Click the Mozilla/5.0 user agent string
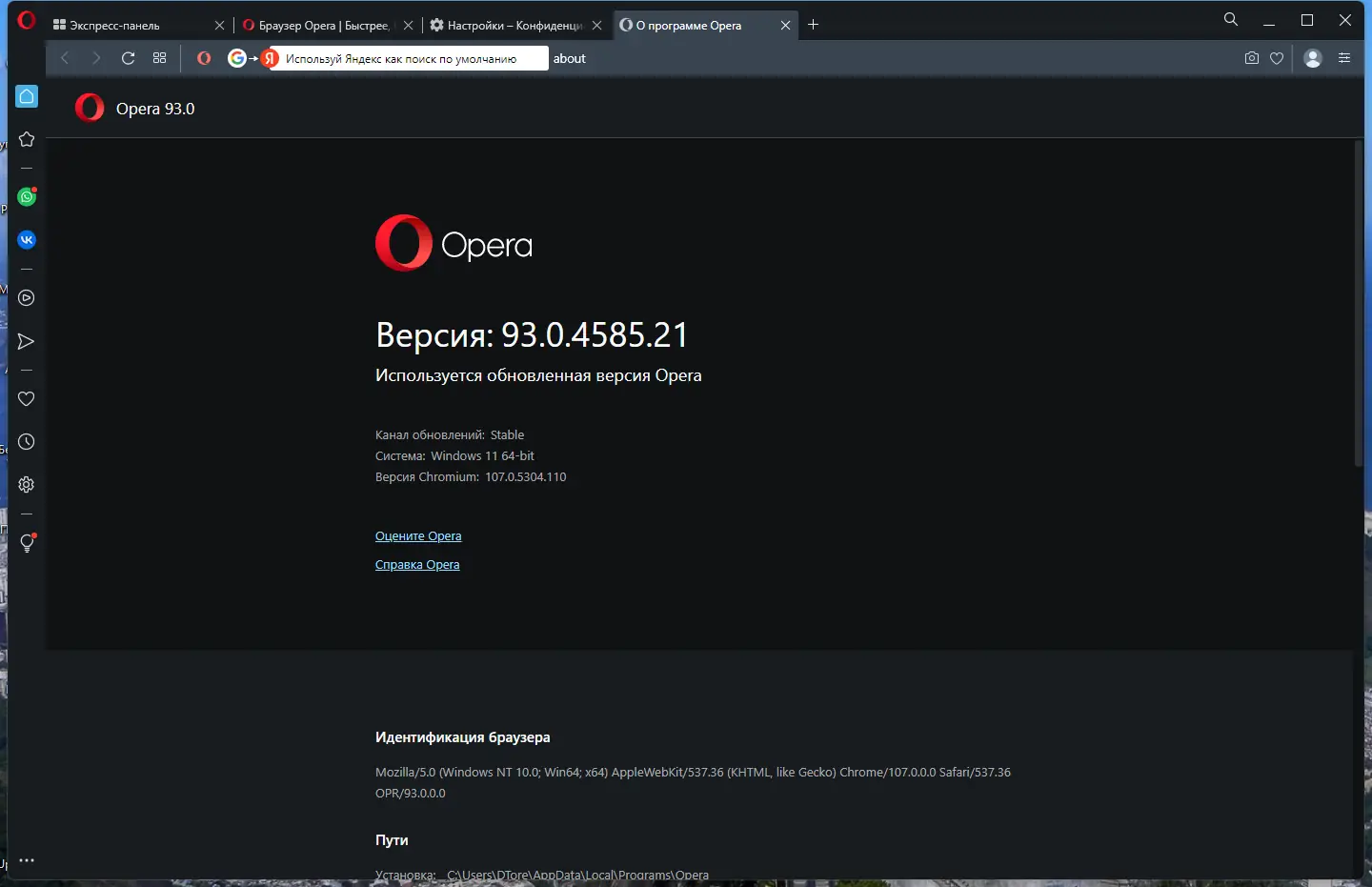Screen dimensions: 1372x887 tap(693, 773)
